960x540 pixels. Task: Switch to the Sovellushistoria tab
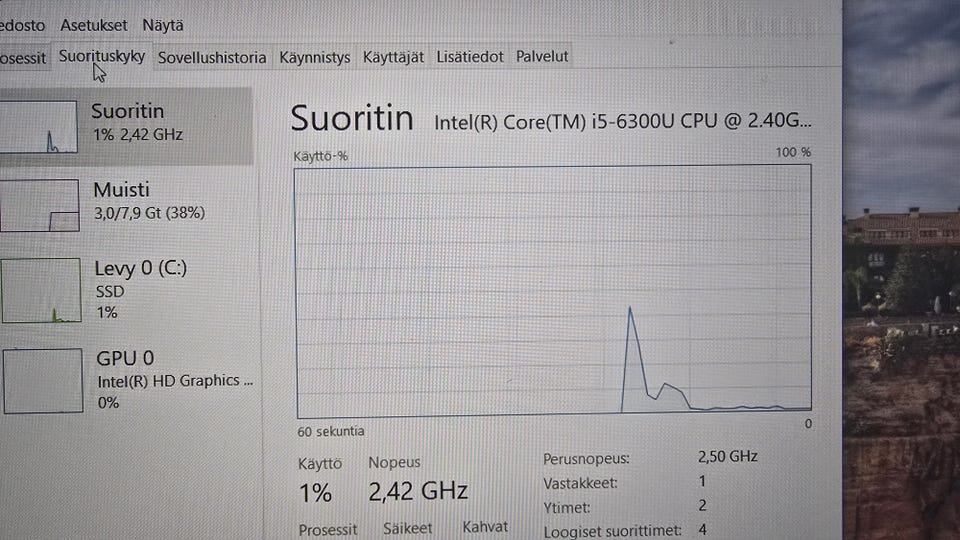[212, 58]
